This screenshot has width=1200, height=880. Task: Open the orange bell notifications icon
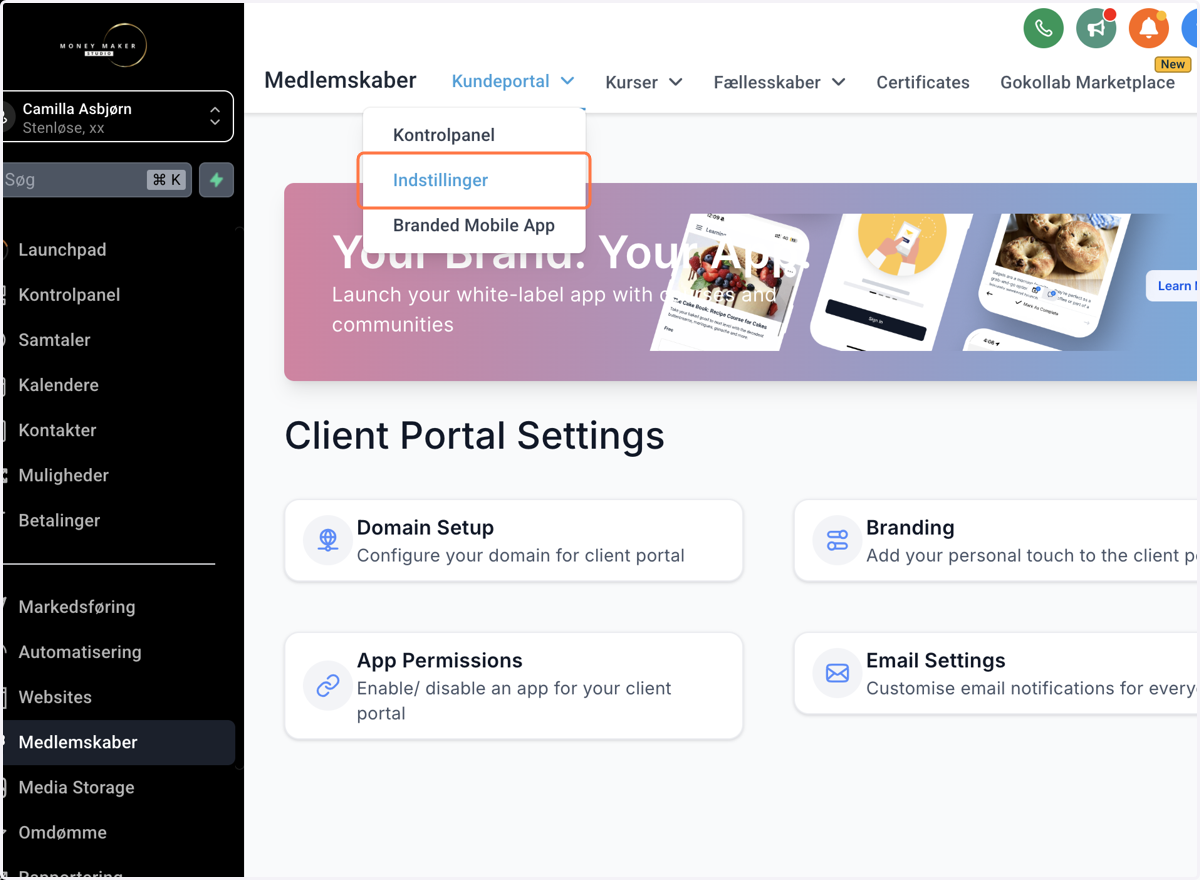pyautogui.click(x=1149, y=28)
